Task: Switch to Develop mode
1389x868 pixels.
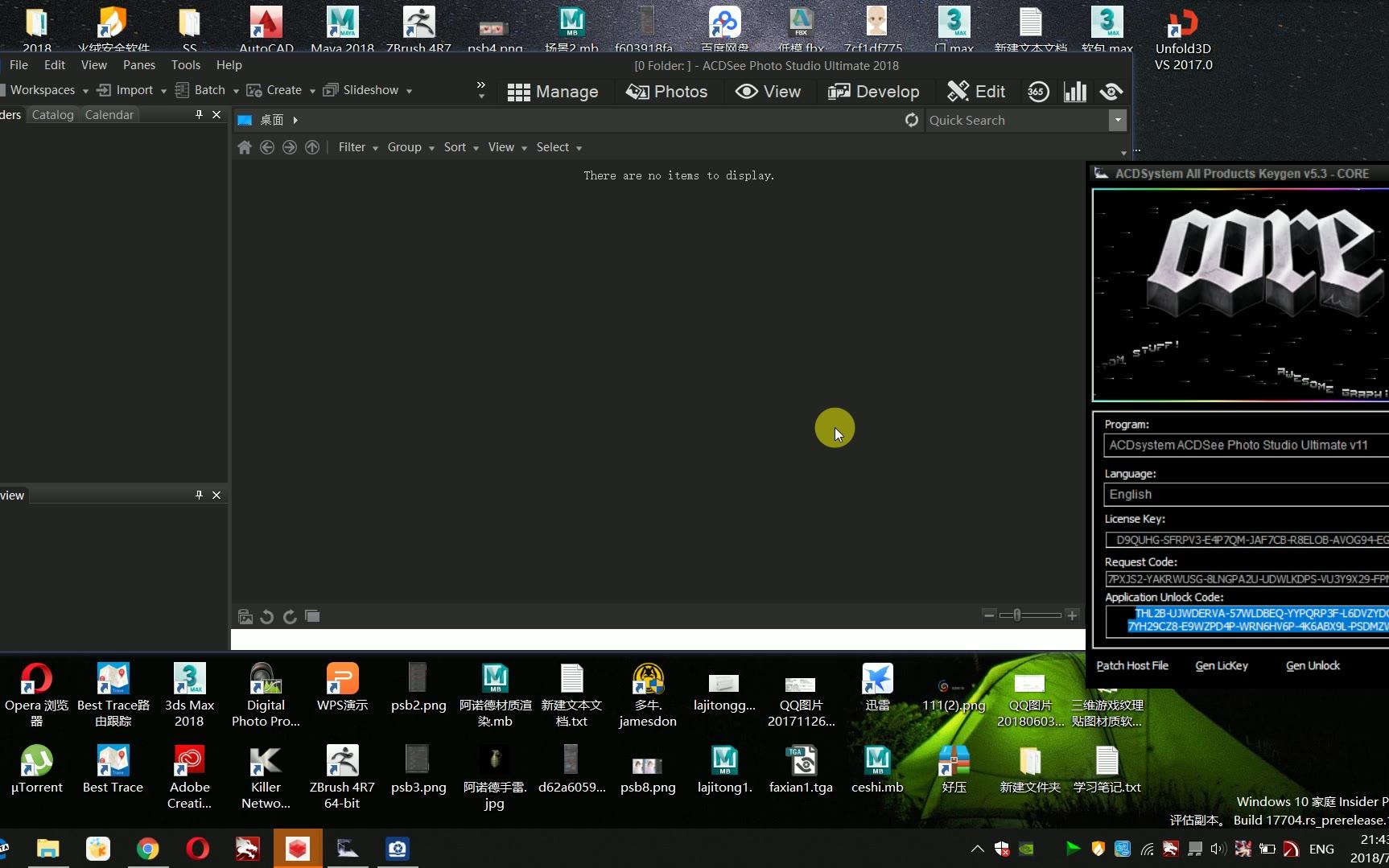Action: (873, 92)
